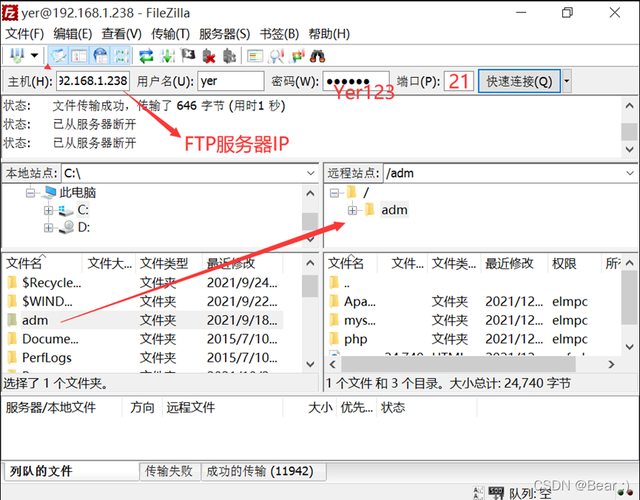Open 文件(F) menu
This screenshot has height=500, width=640.
pos(24,34)
